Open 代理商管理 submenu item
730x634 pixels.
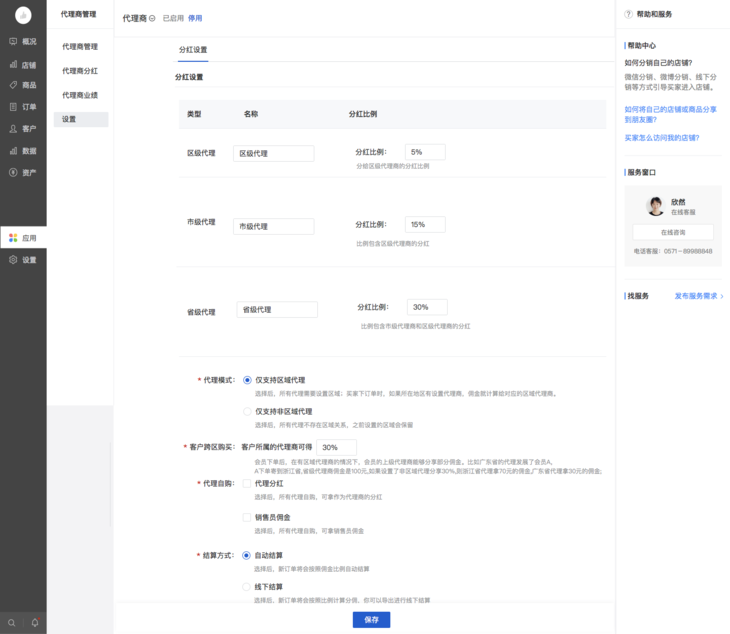[80, 47]
